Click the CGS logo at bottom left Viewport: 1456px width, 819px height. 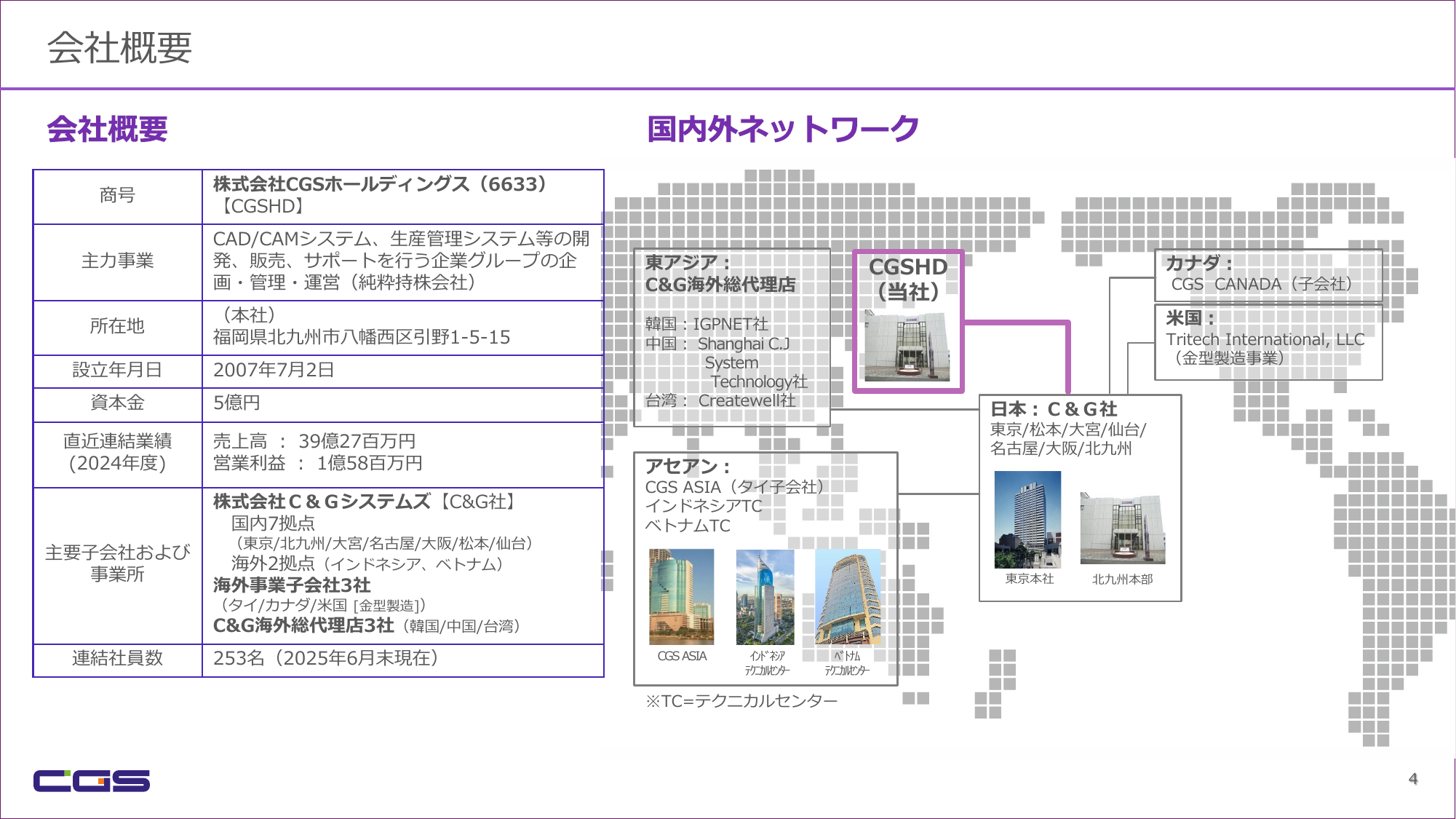point(91,780)
